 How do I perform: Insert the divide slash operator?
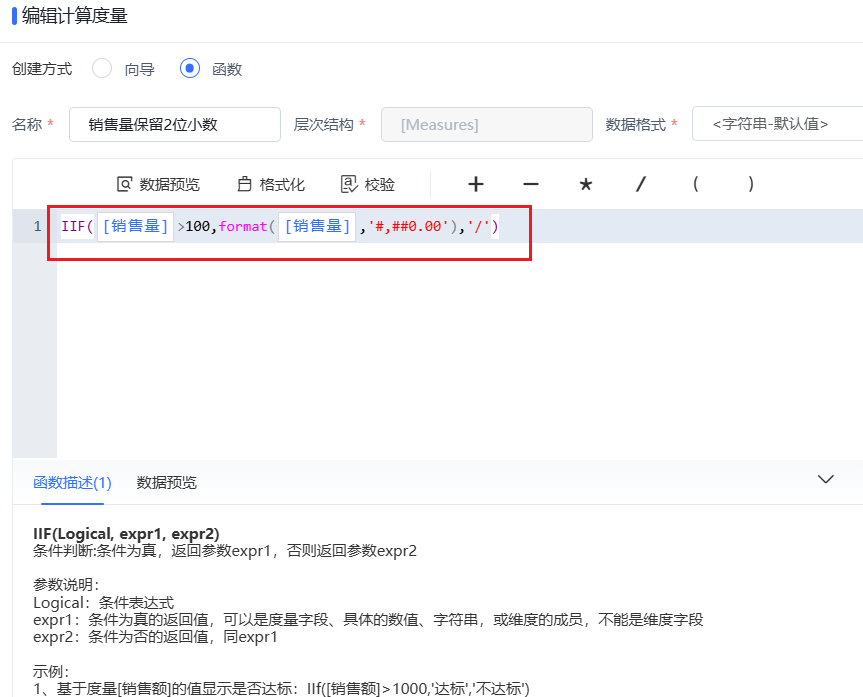point(641,184)
